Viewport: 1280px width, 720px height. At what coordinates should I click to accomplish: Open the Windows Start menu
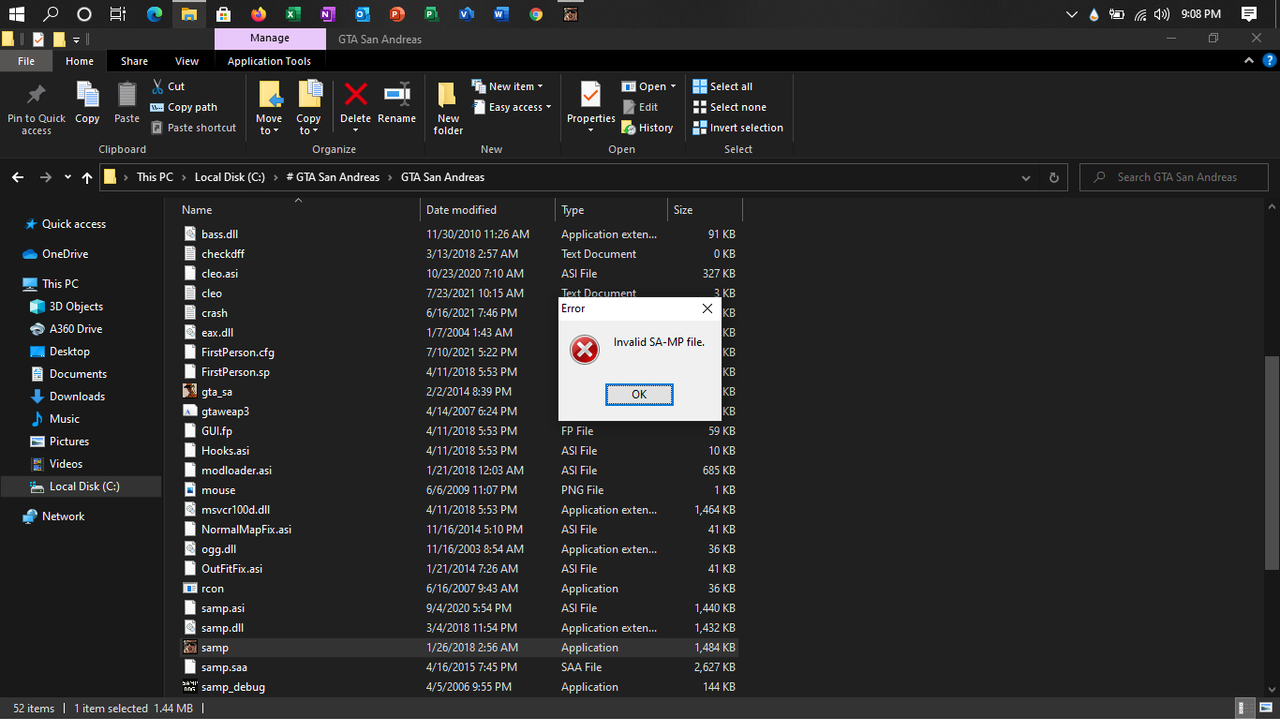coord(16,14)
